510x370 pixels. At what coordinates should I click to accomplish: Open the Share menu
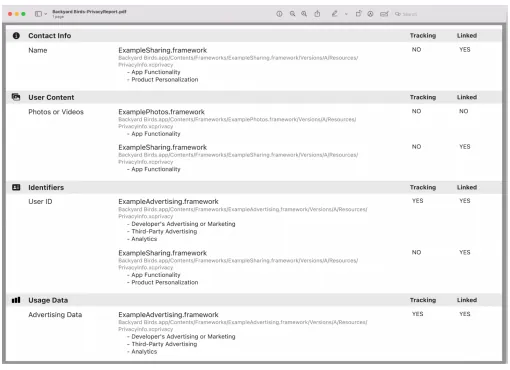317,14
